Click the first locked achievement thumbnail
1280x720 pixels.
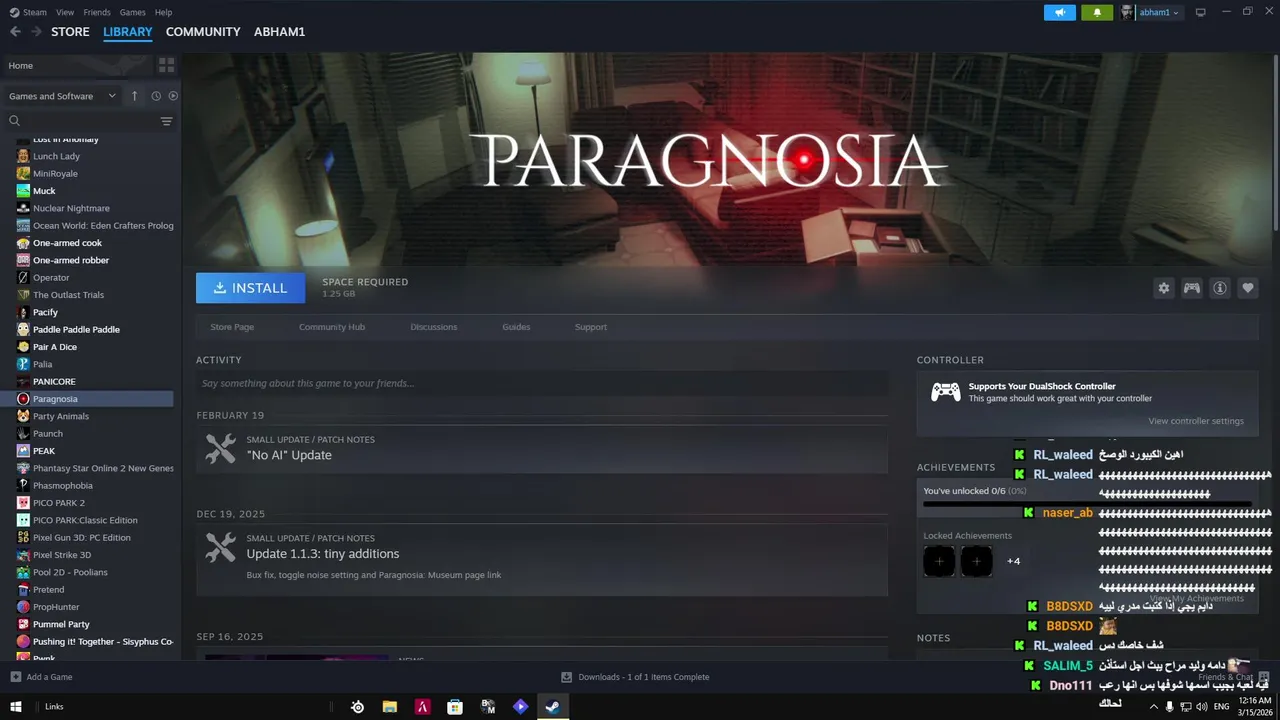939,561
